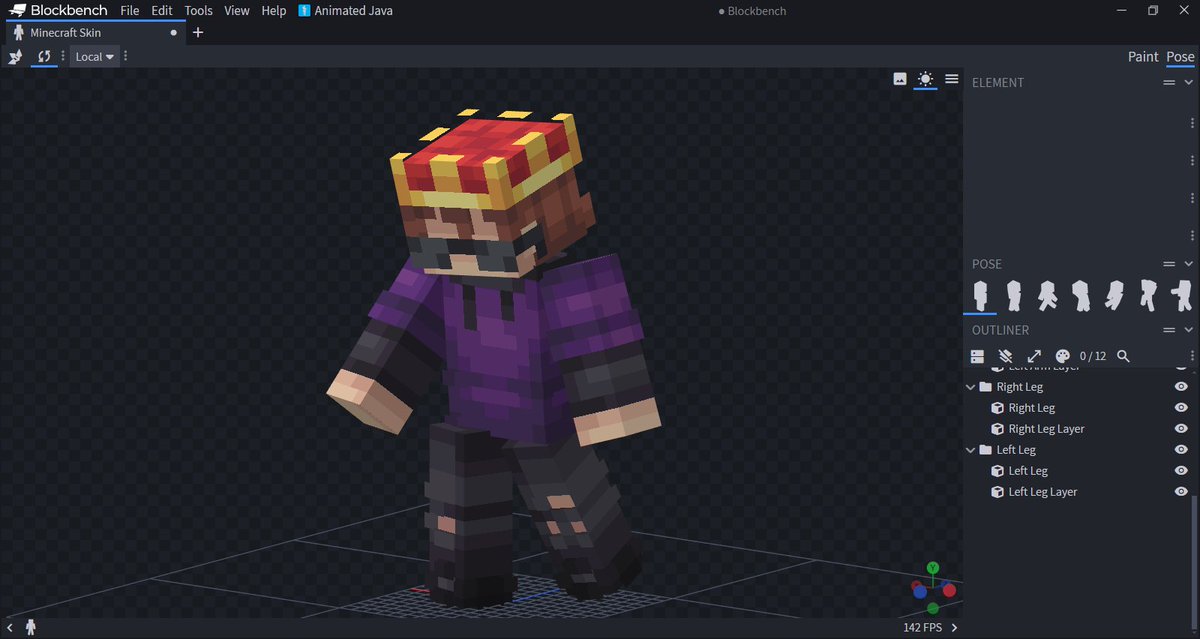This screenshot has height=639, width=1200.
Task: Click the green Y axis on navigation gizmo
Action: coord(932,568)
